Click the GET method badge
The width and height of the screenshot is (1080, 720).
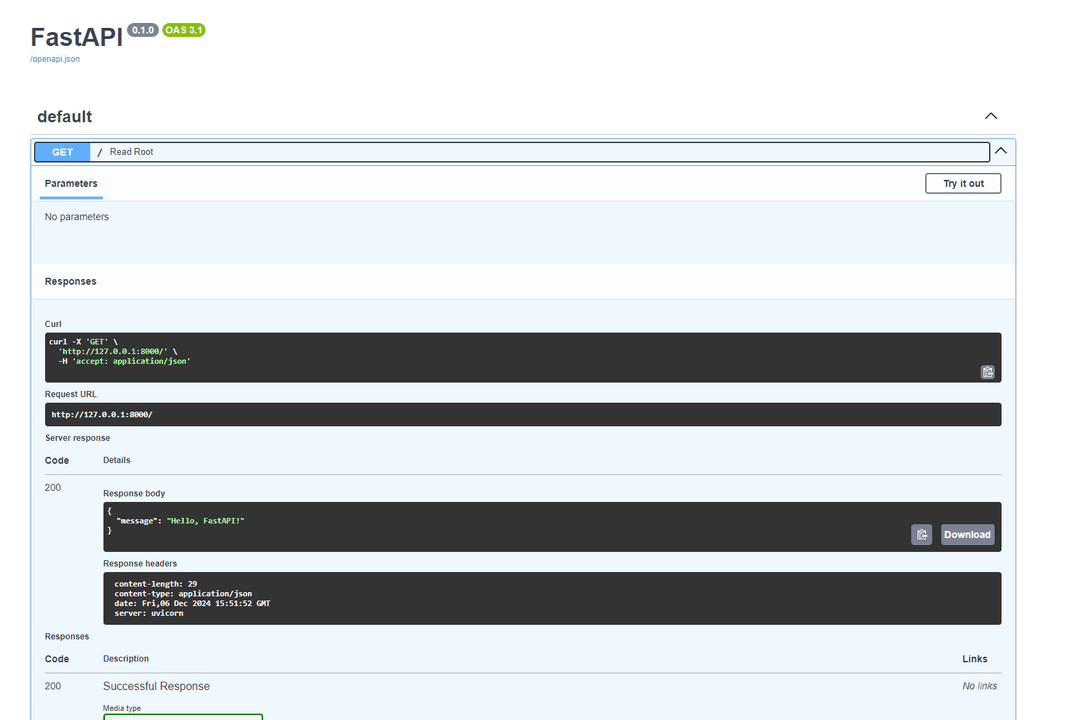(x=61, y=151)
